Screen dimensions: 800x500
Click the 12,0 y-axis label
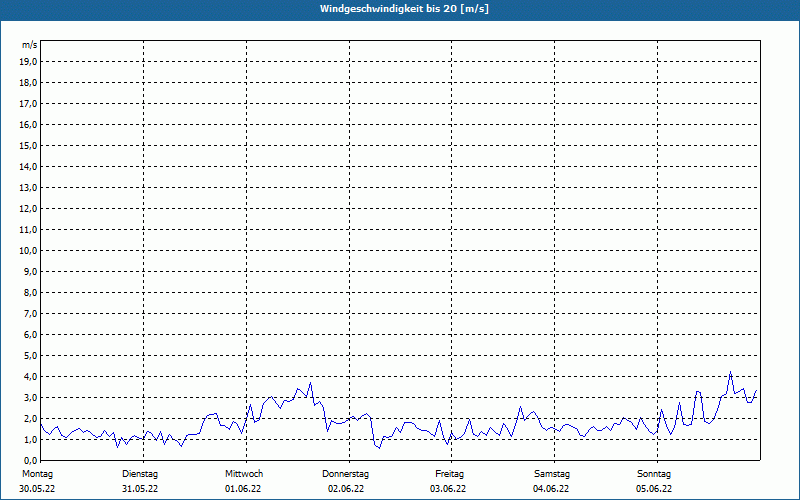[28, 209]
